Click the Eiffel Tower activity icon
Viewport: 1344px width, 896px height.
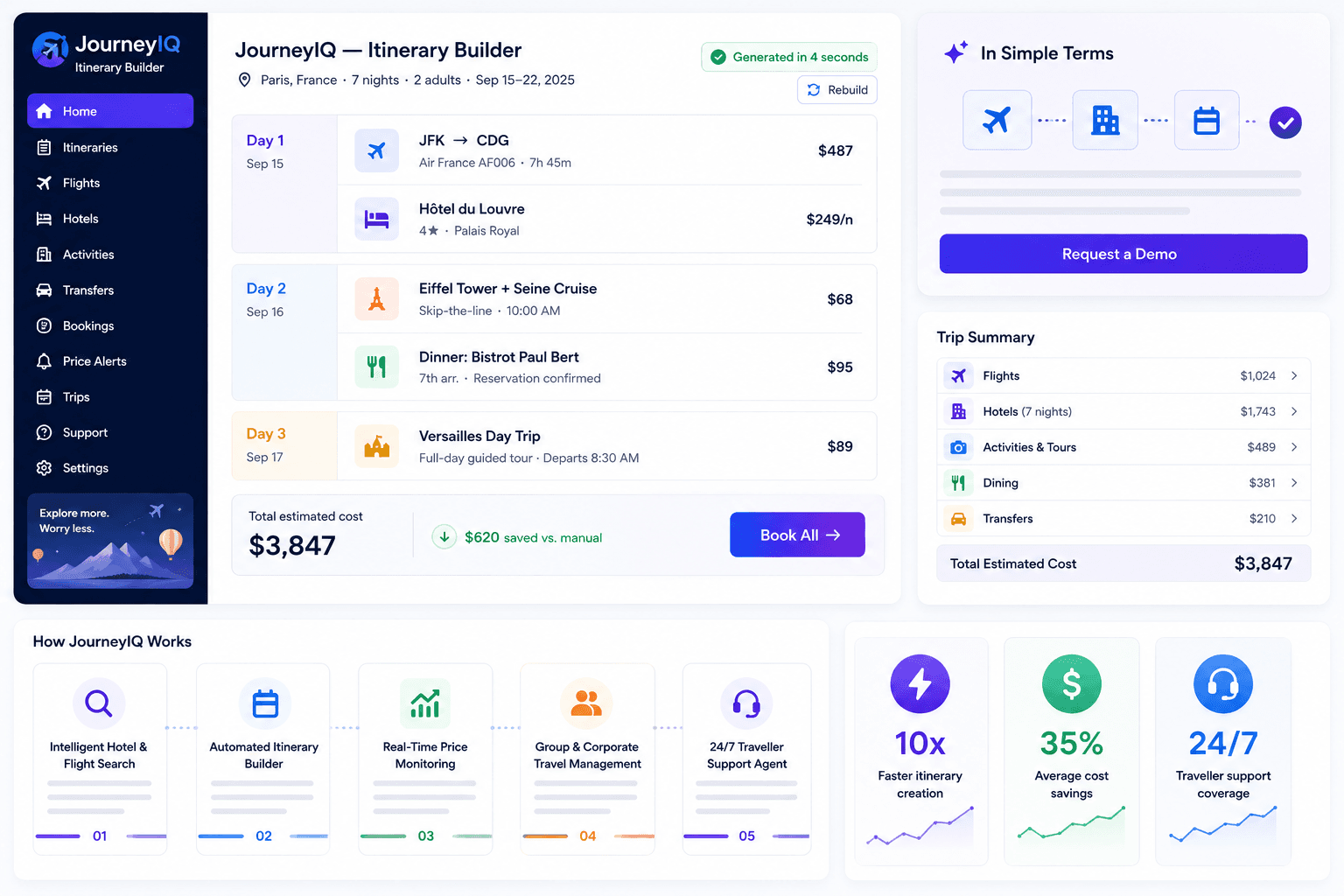point(376,299)
